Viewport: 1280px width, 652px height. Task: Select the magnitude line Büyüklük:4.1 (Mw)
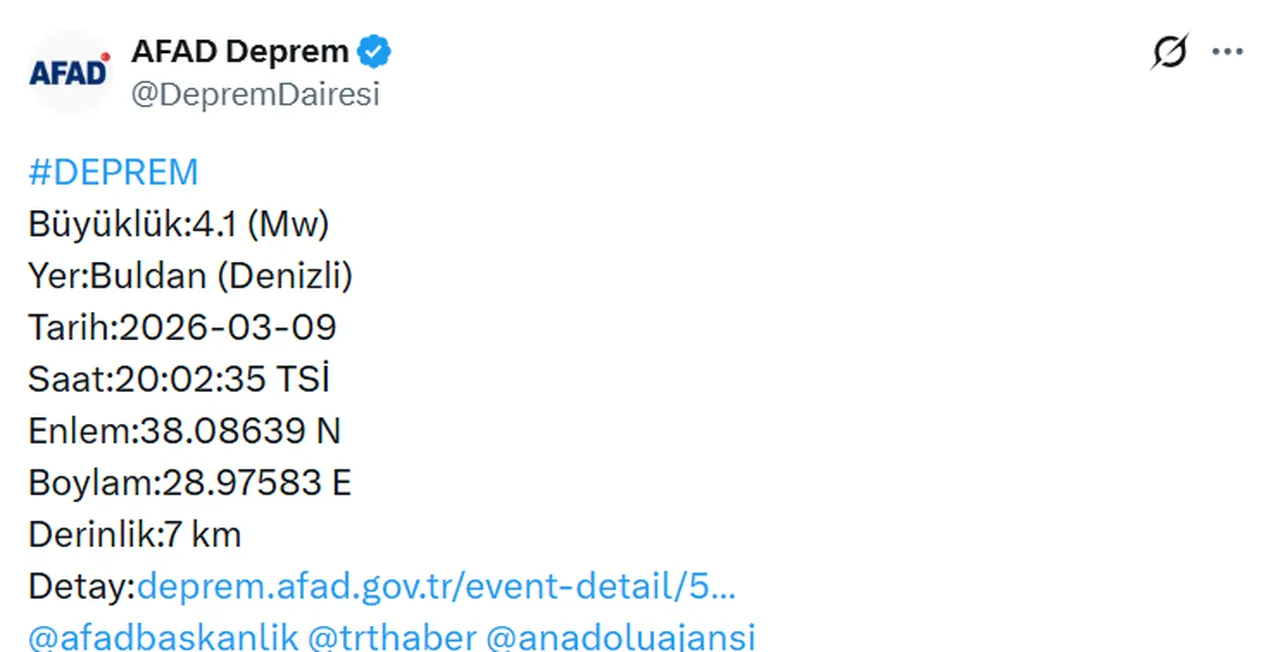point(178,224)
